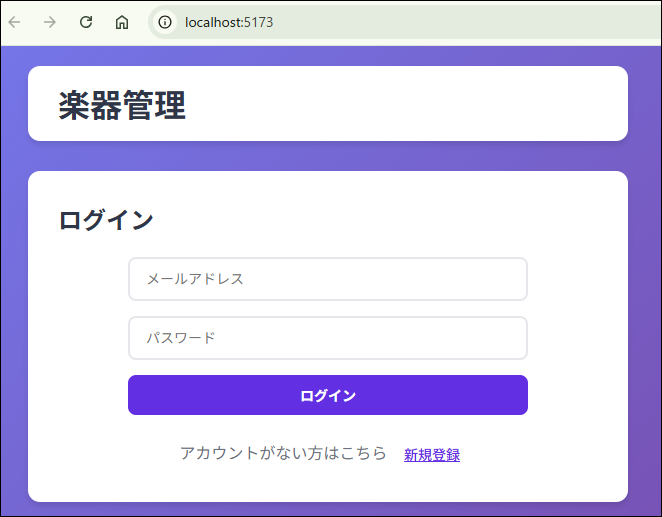
Task: Click the 楽器管理 title heading
Action: pos(122,105)
